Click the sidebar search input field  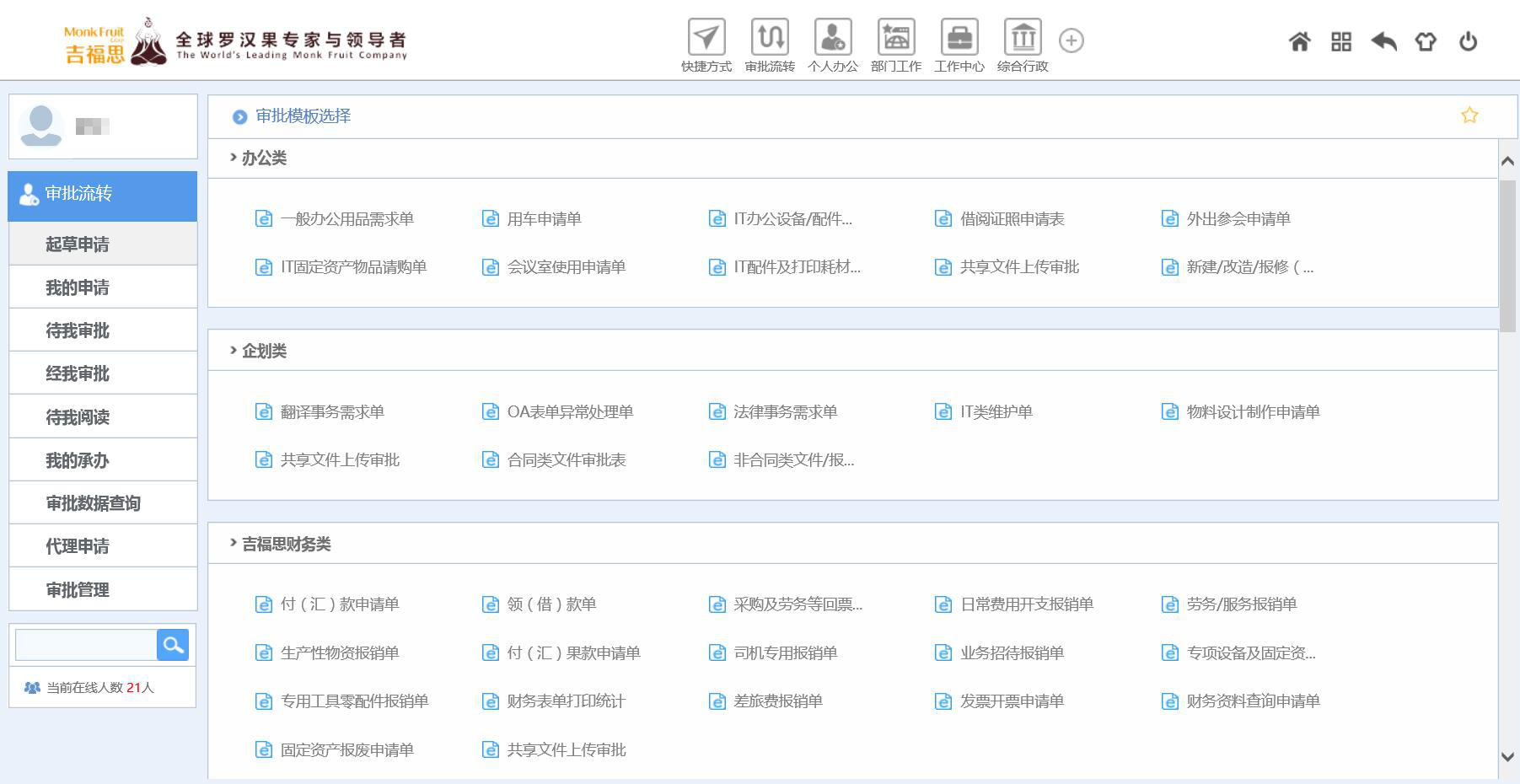pos(86,645)
